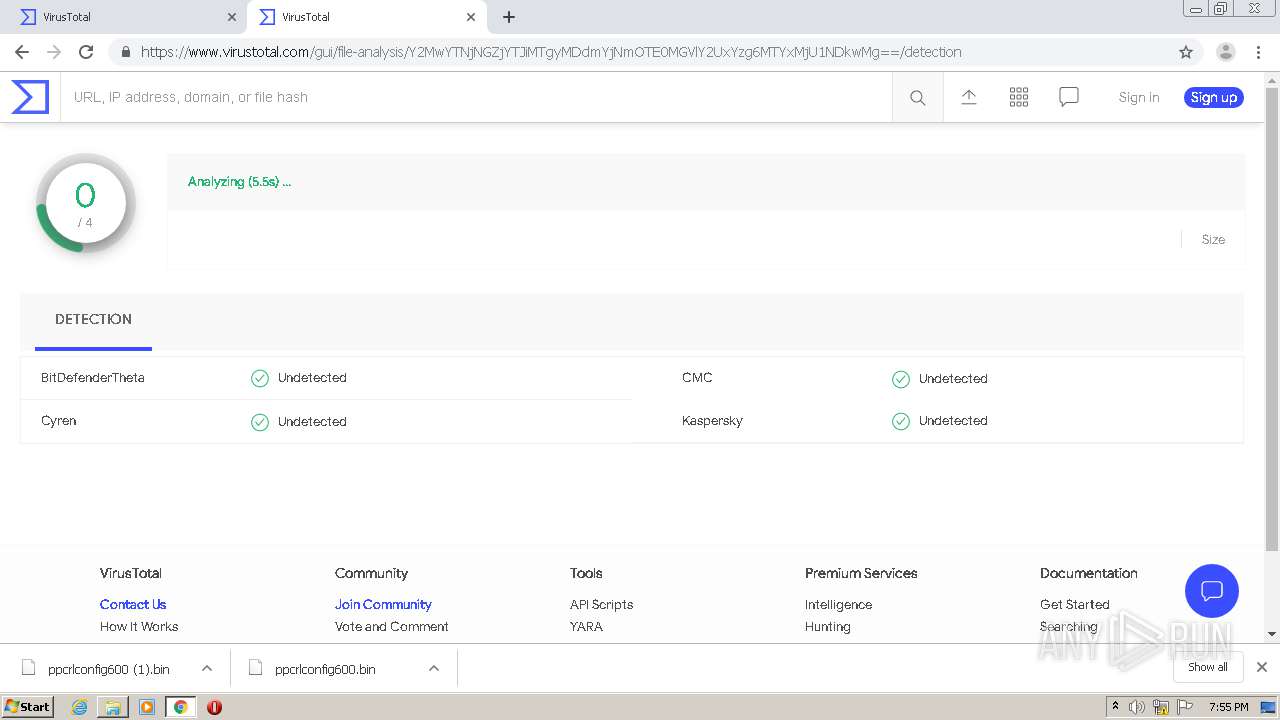Image resolution: width=1280 pixels, height=720 pixels.
Task: Click the Size label
Action: pos(1213,240)
